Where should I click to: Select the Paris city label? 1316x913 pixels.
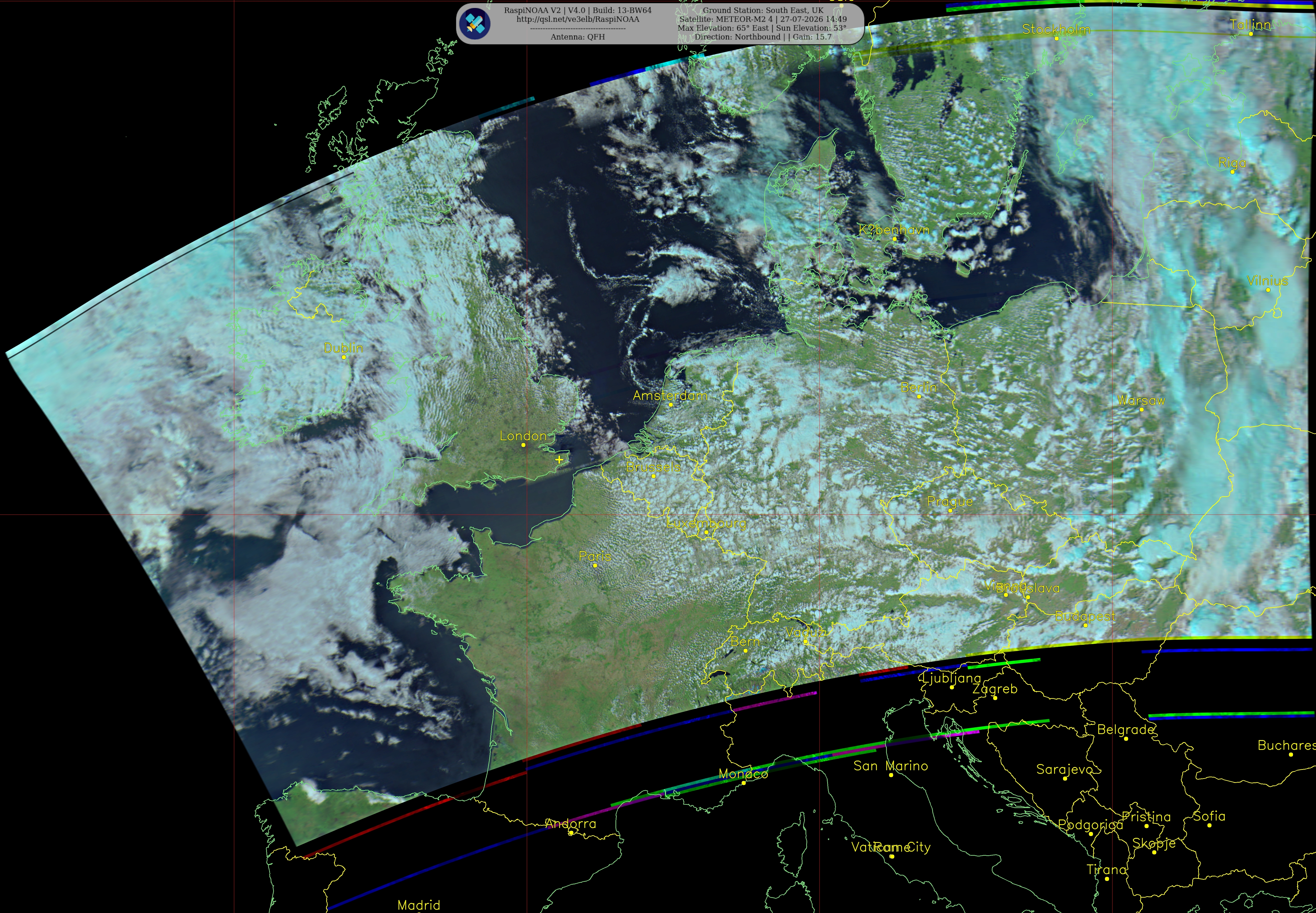[x=595, y=557]
